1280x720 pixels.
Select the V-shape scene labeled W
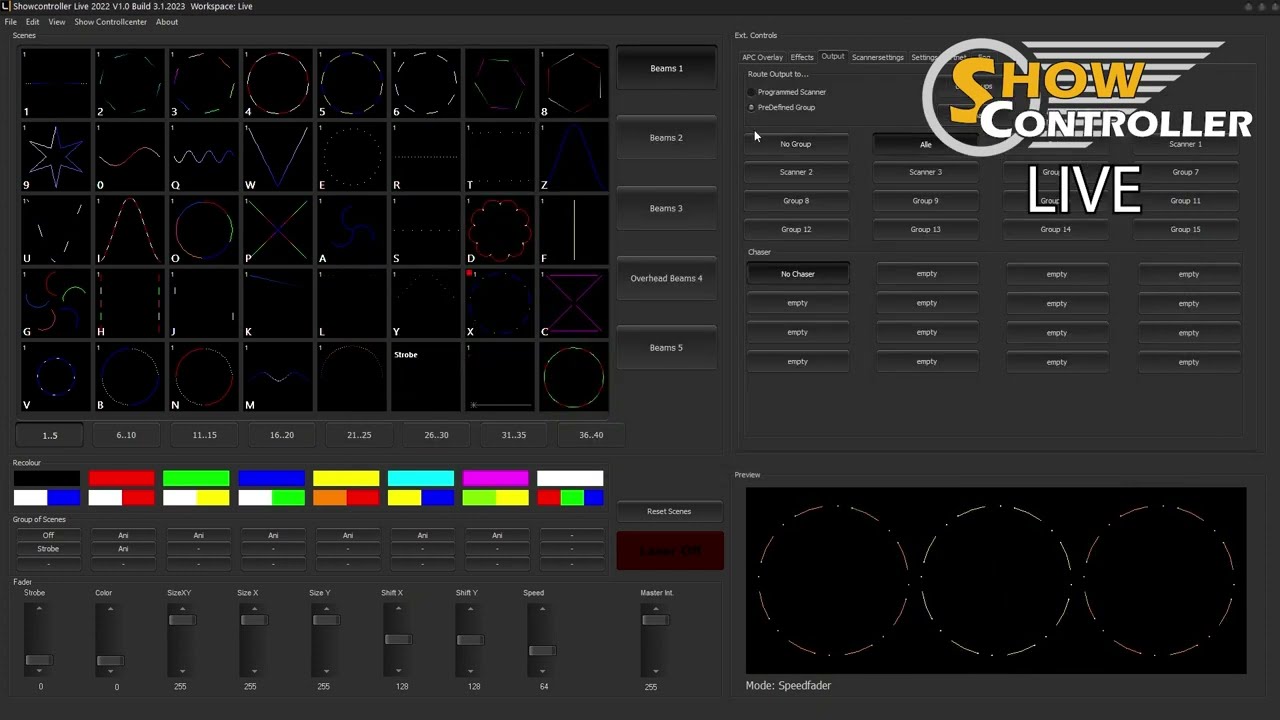coord(277,156)
